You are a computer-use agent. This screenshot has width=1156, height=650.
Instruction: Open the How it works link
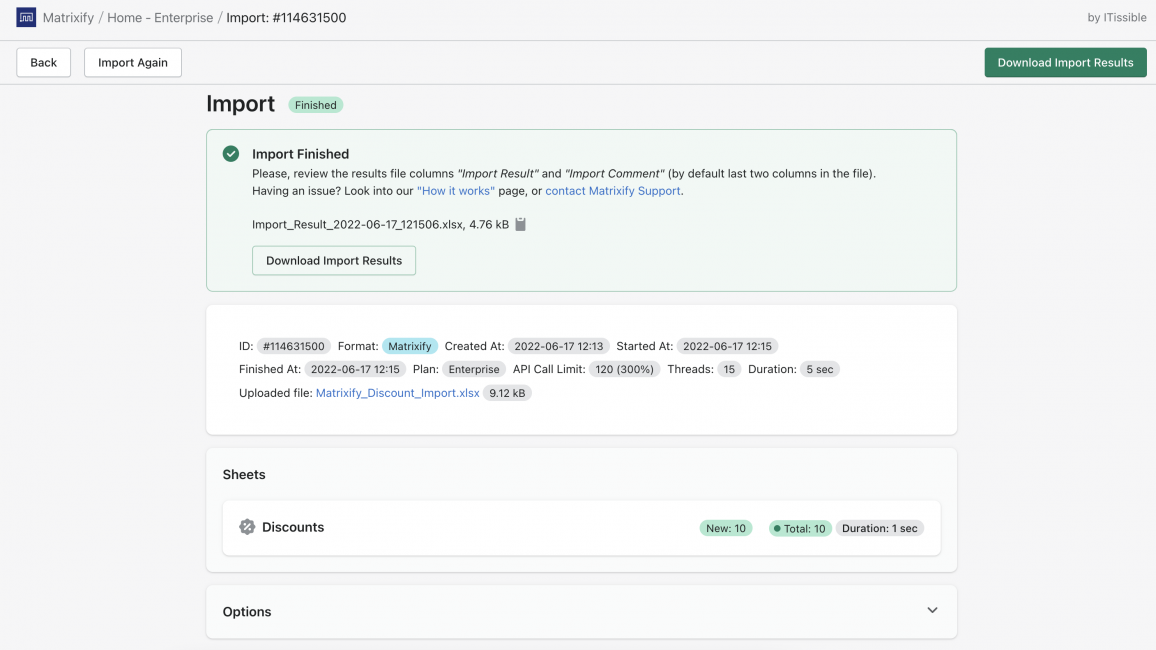(456, 190)
